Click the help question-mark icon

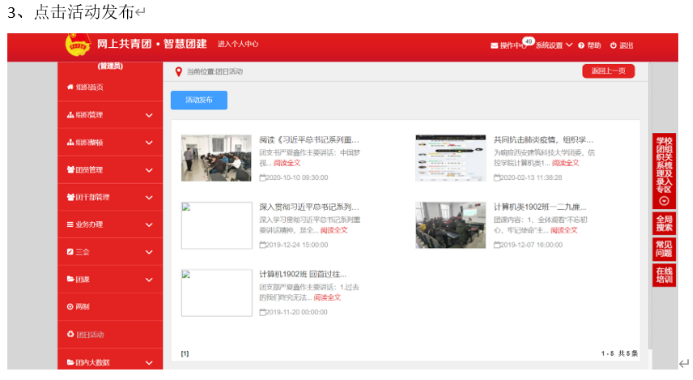581,46
